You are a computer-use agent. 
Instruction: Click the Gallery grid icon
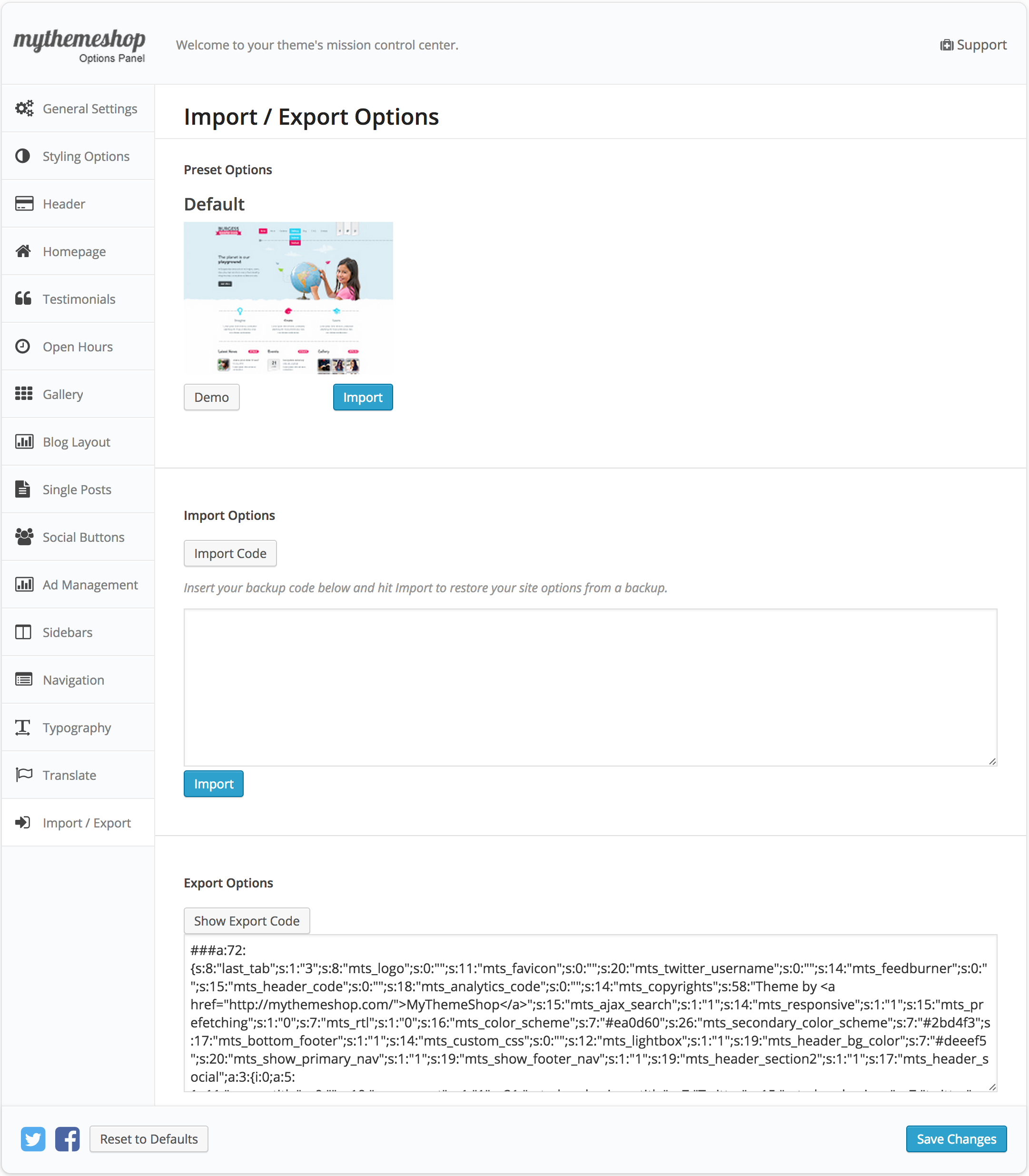coord(23,394)
